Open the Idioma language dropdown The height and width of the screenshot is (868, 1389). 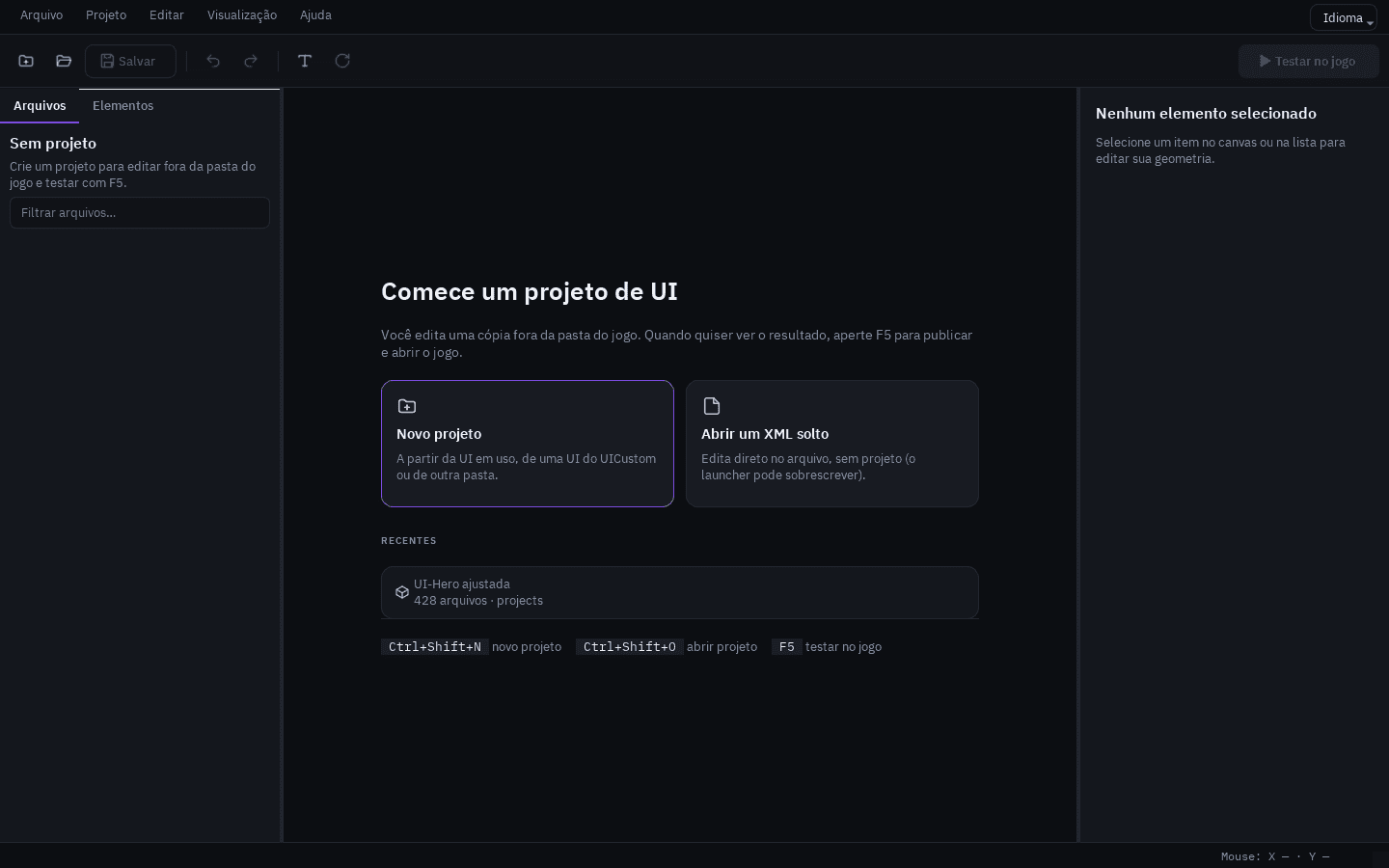pyautogui.click(x=1344, y=17)
